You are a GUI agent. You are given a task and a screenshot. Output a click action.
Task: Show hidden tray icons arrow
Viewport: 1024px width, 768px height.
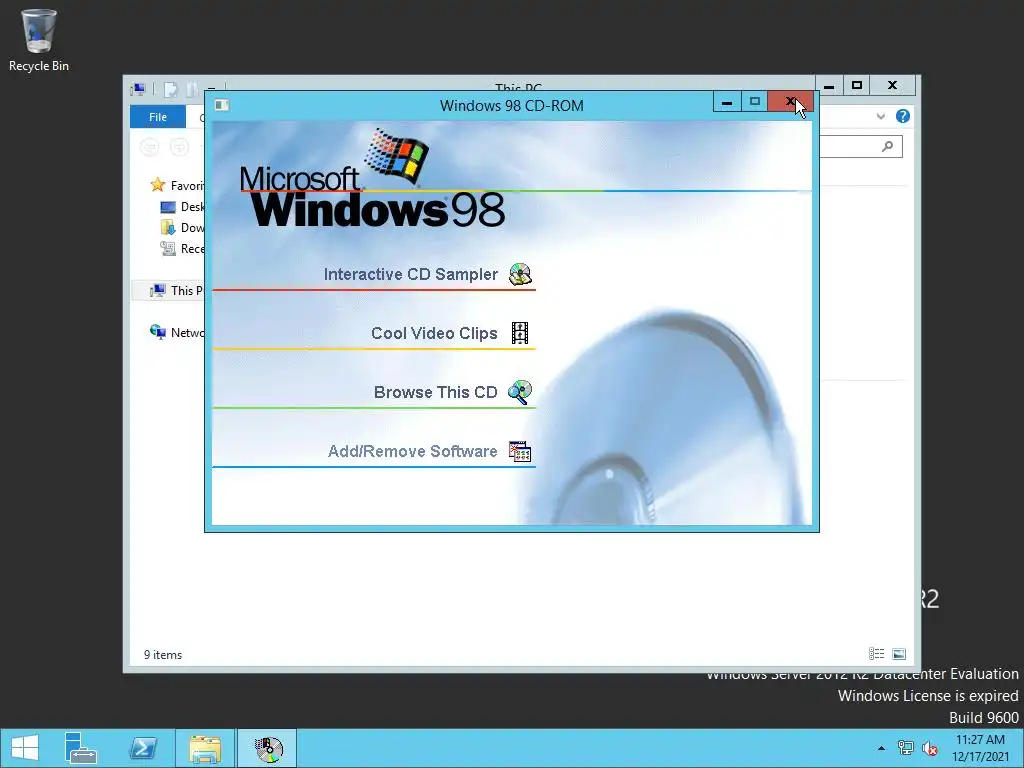click(x=882, y=748)
